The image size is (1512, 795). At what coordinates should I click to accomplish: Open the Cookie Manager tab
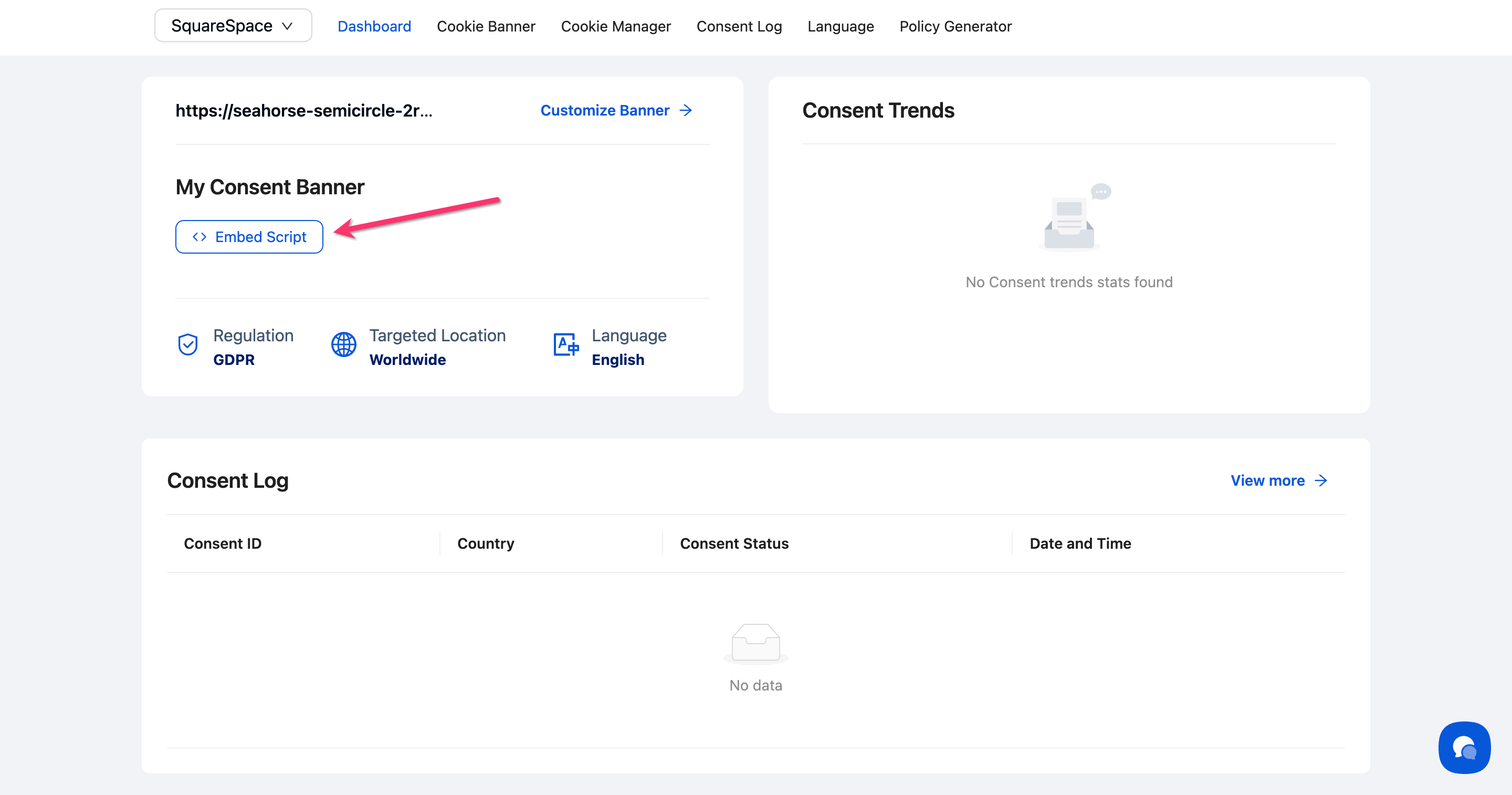[x=615, y=26]
